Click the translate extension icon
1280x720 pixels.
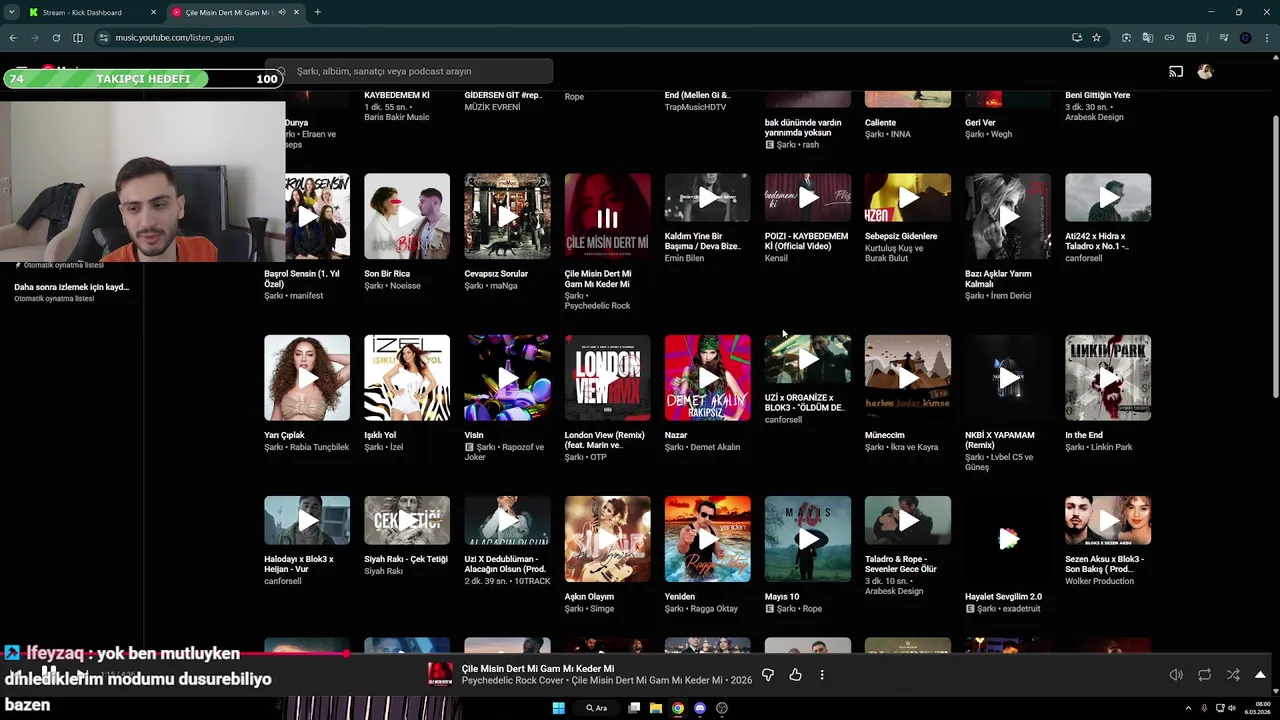click(1147, 37)
